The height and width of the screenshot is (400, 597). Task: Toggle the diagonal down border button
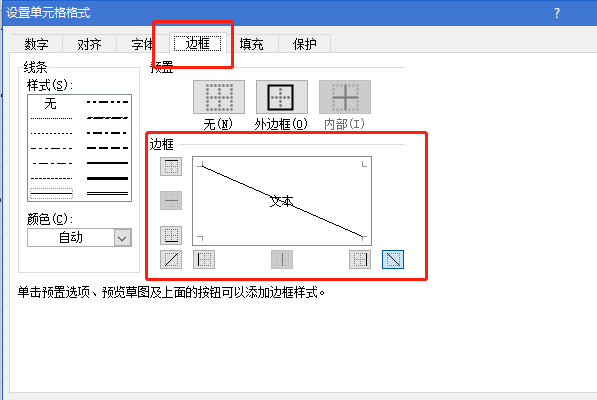[x=393, y=260]
